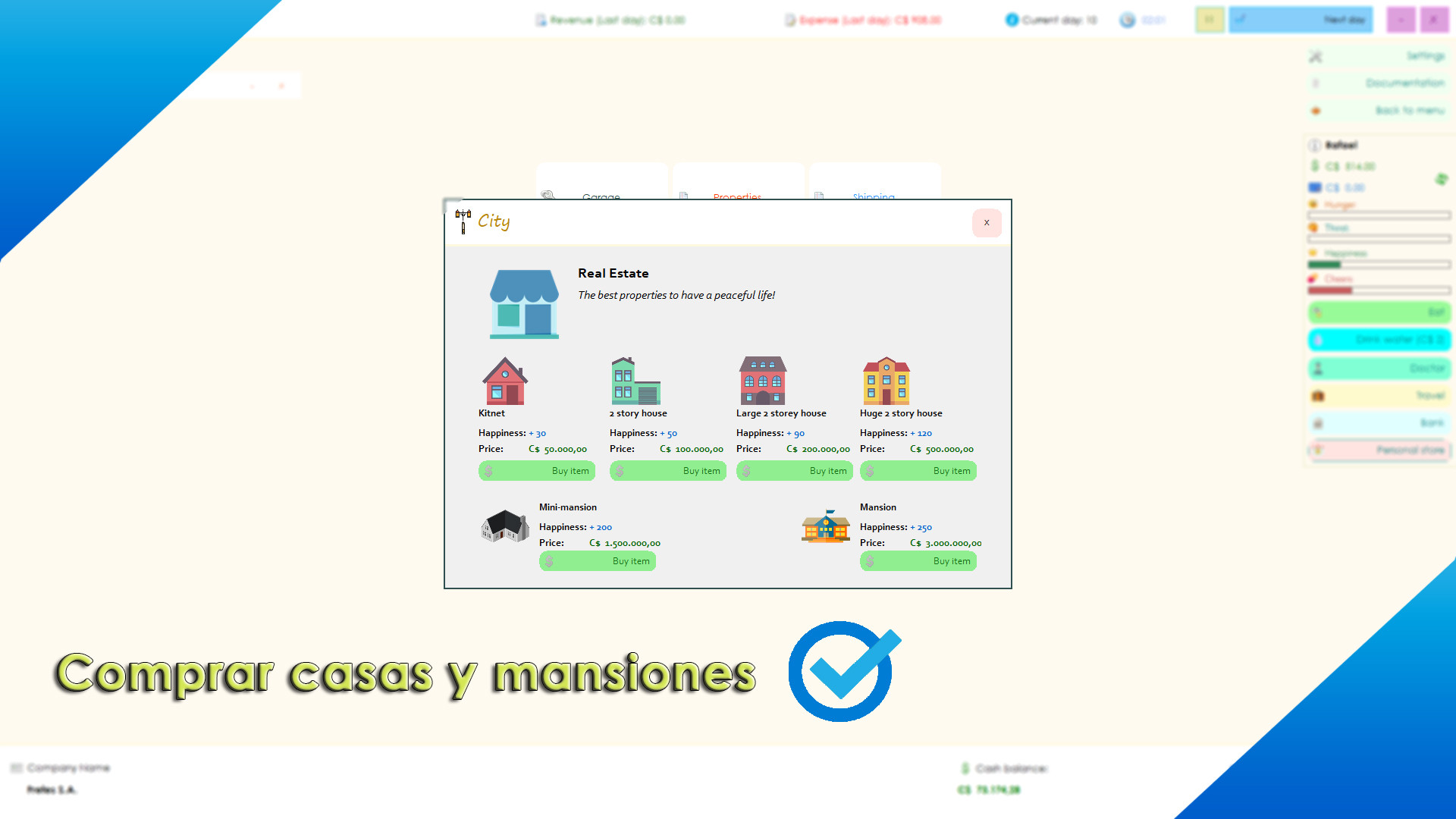This screenshot has height=819, width=1456.
Task: Open the Settings menu entry
Action: coord(1379,56)
